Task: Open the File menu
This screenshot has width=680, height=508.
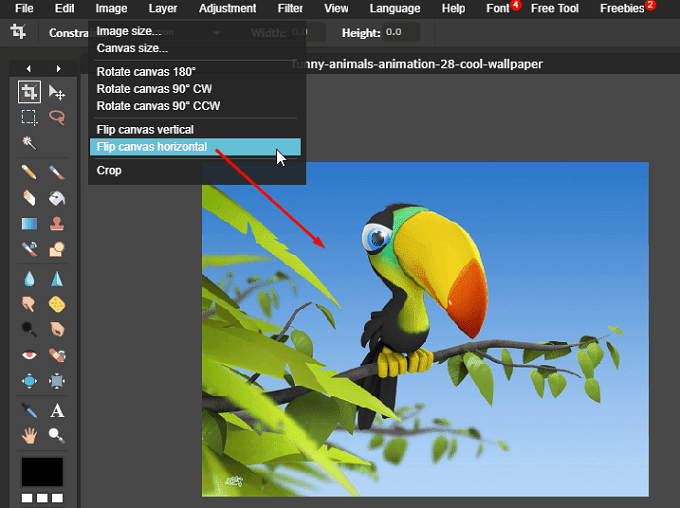Action: click(24, 8)
